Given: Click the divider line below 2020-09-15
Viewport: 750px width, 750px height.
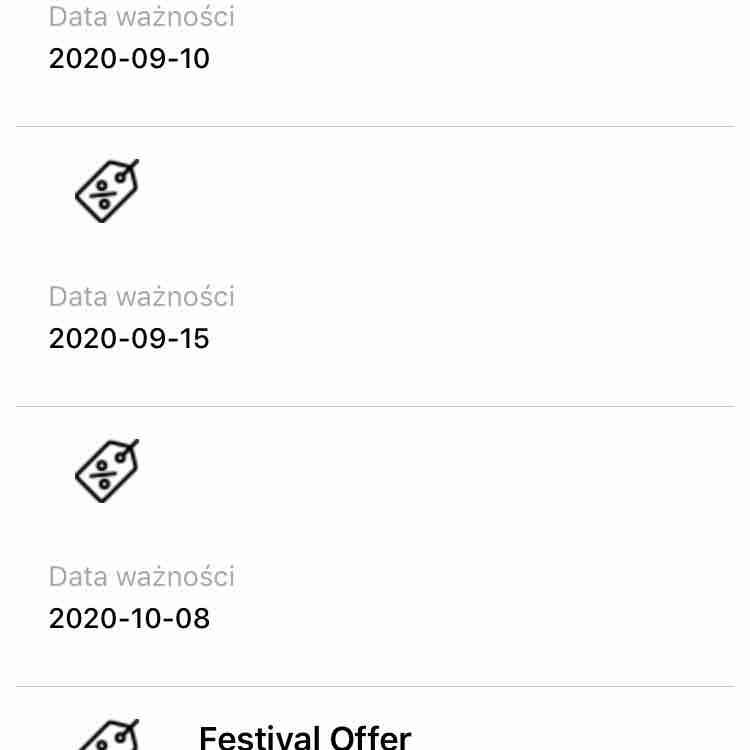Looking at the screenshot, I should pos(375,406).
